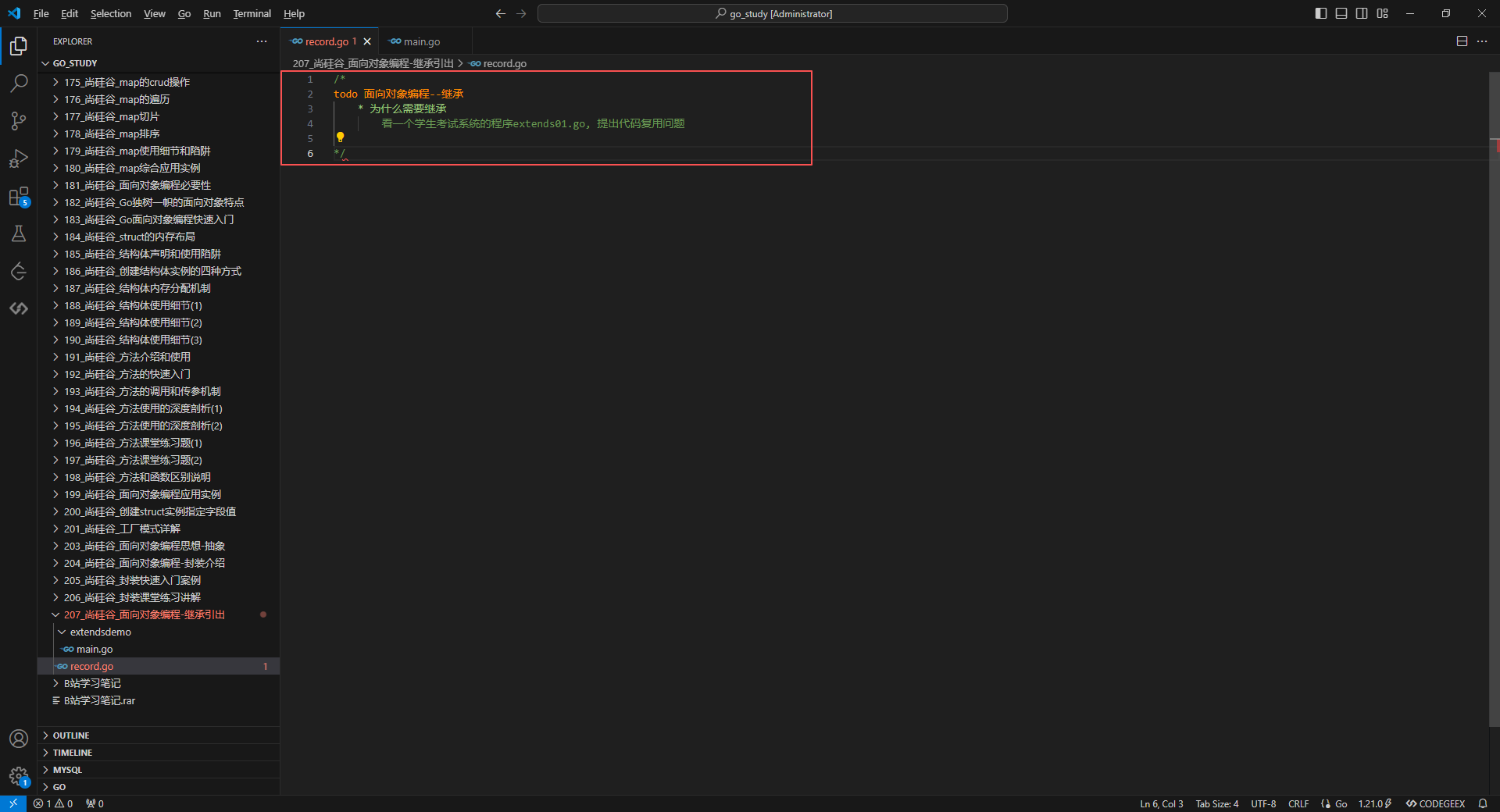Click the lightbulb code action icon

pyautogui.click(x=340, y=137)
